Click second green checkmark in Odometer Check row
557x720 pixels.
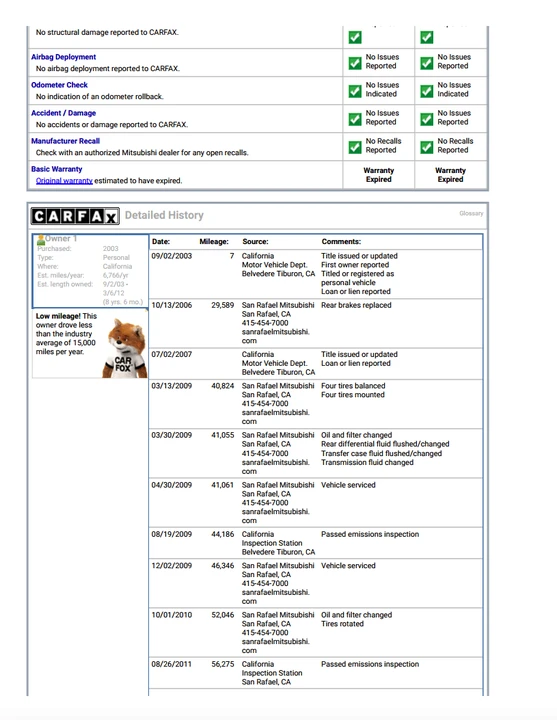point(427,91)
